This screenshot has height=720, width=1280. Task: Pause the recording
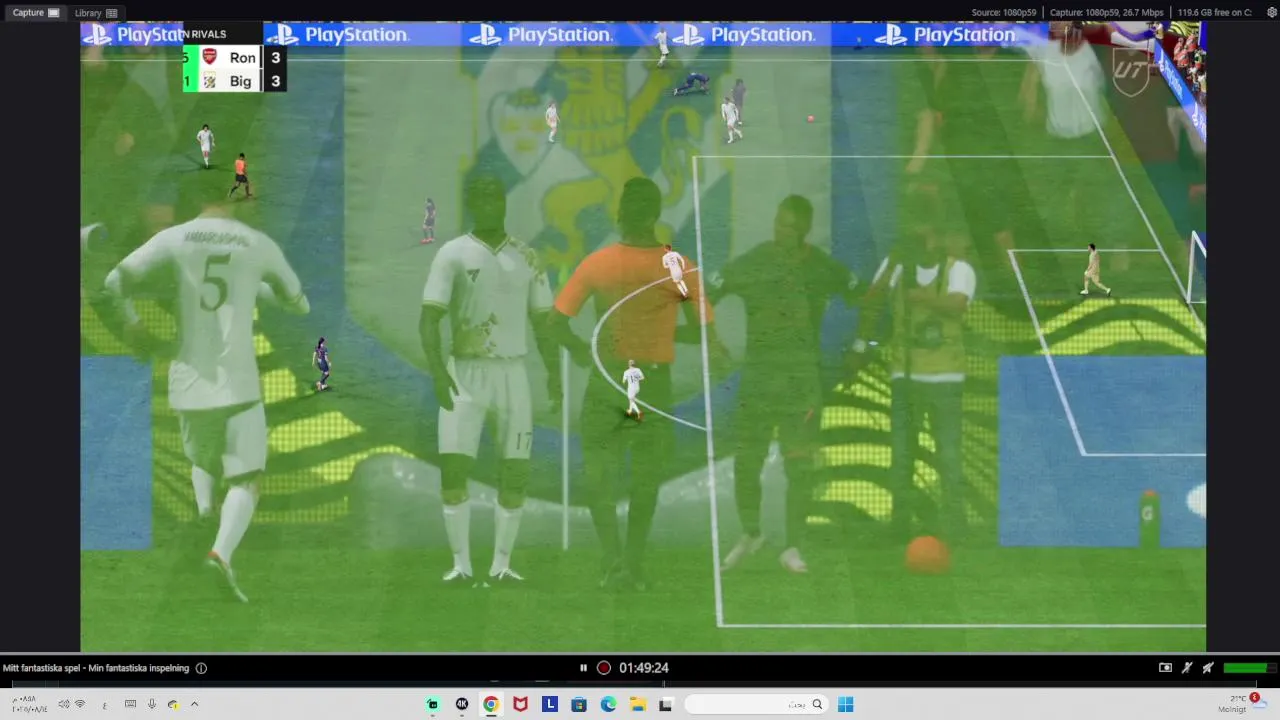tap(583, 668)
